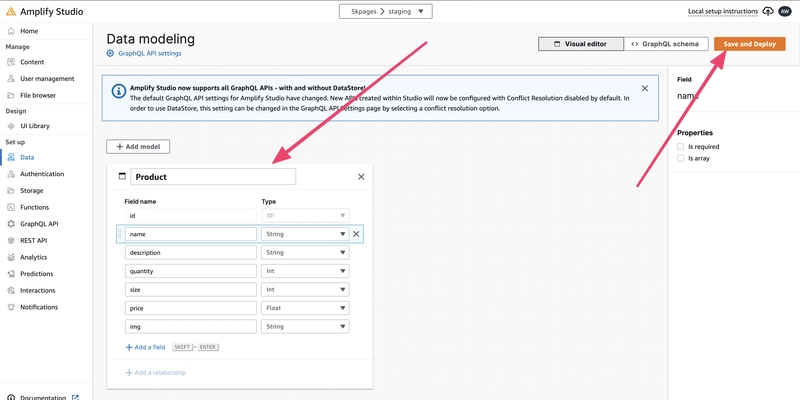Click the Storage folder icon

coord(11,191)
